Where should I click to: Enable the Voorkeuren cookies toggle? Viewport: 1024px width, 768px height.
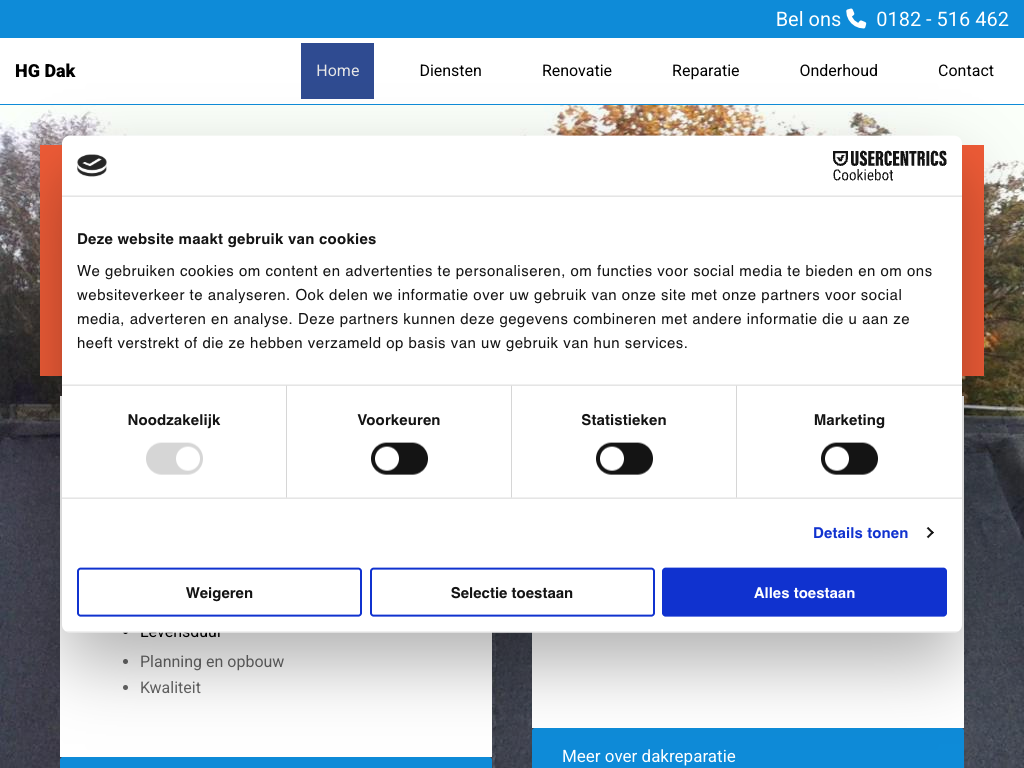399,460
